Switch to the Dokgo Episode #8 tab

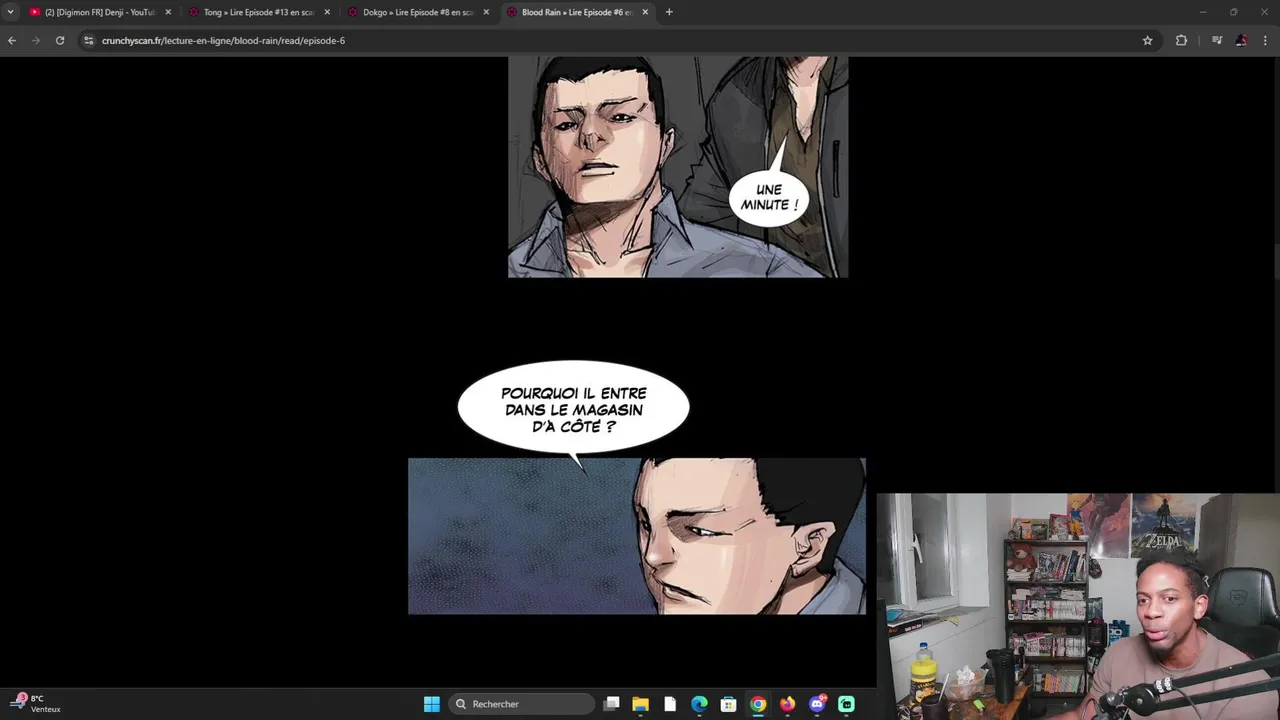[x=418, y=12]
